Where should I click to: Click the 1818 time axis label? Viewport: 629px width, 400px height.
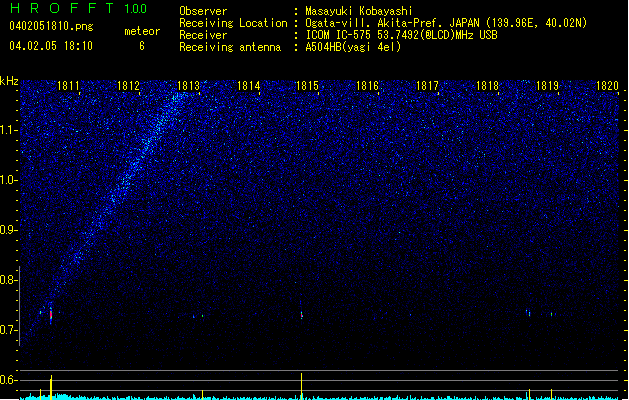point(487,86)
